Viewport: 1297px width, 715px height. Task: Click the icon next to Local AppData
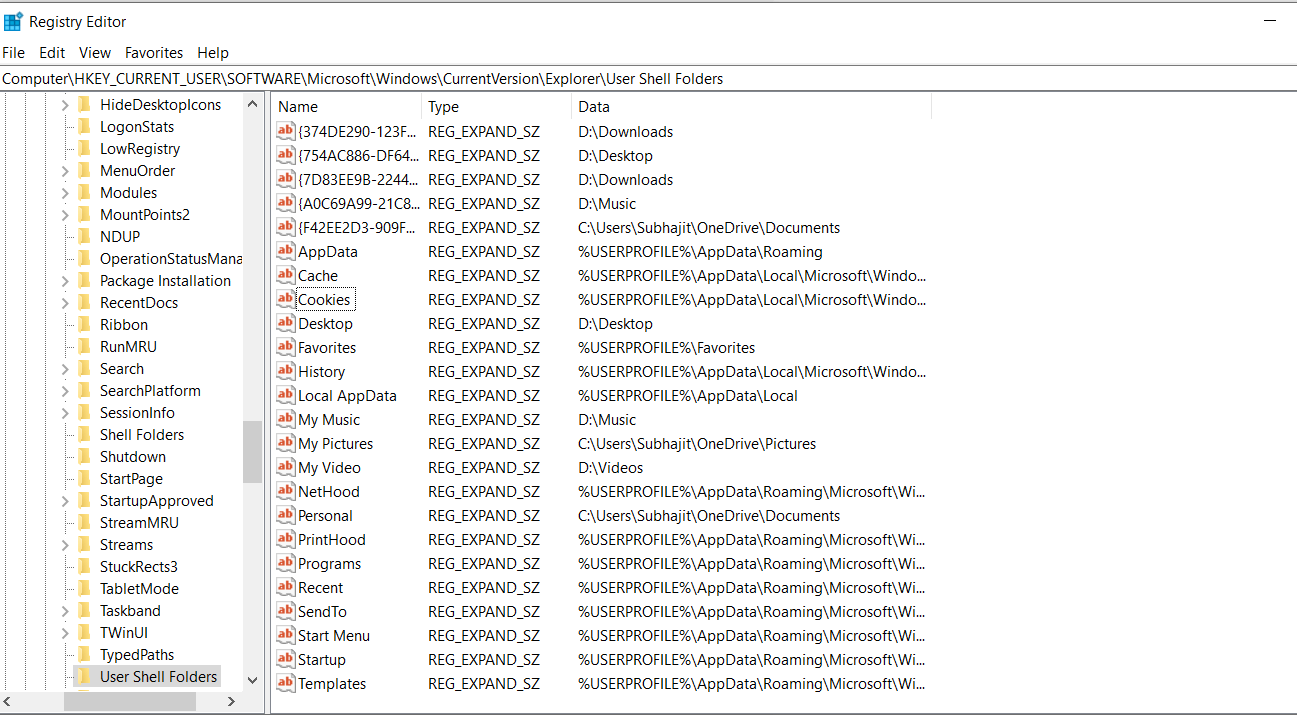click(286, 396)
